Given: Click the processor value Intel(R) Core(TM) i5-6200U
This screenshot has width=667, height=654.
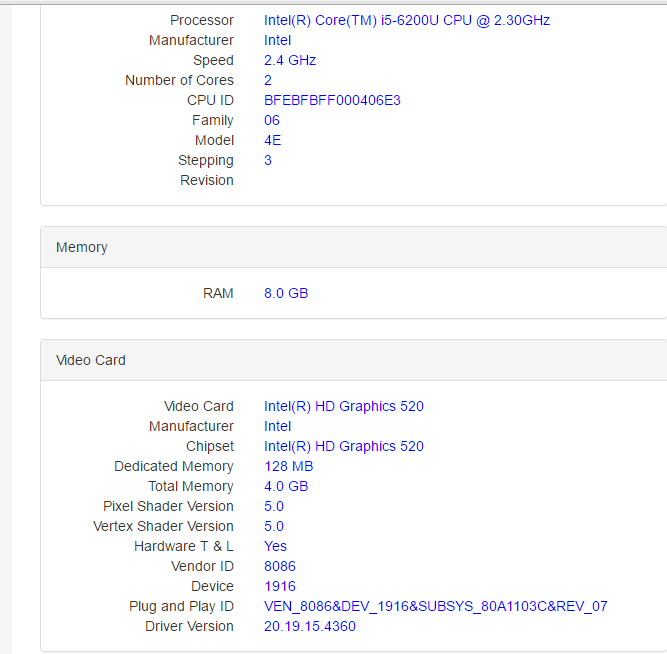Looking at the screenshot, I should (x=407, y=20).
